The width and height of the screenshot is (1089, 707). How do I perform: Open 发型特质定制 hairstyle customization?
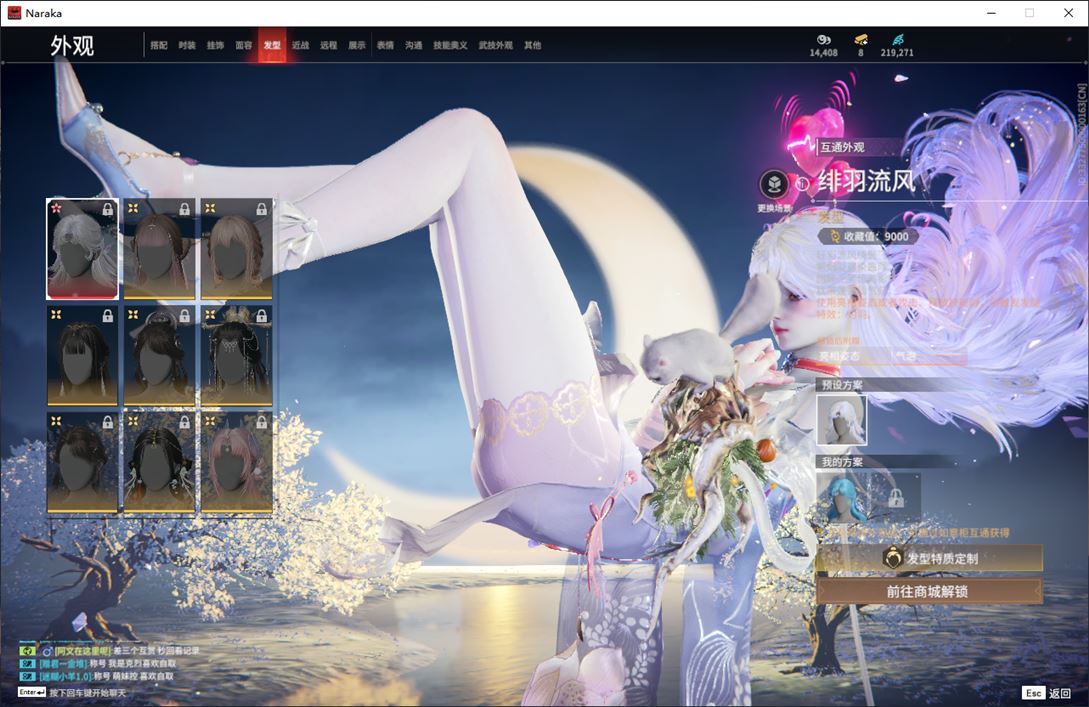pos(929,558)
